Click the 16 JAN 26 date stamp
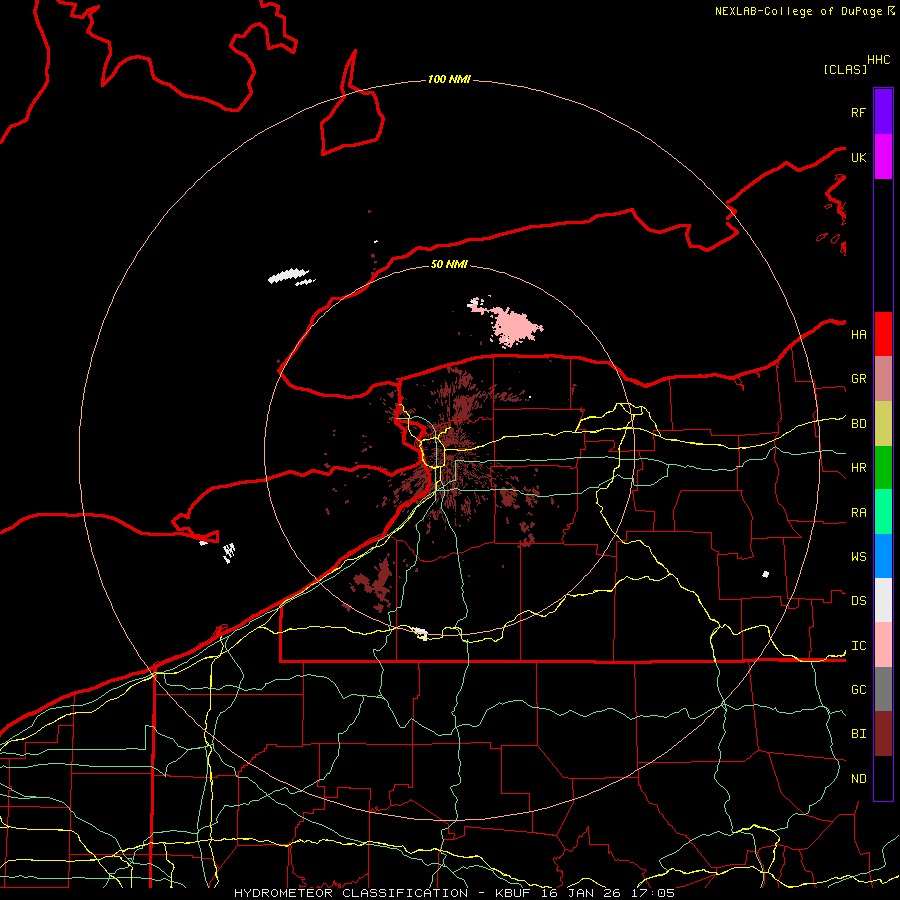This screenshot has width=900, height=900. tap(581, 893)
